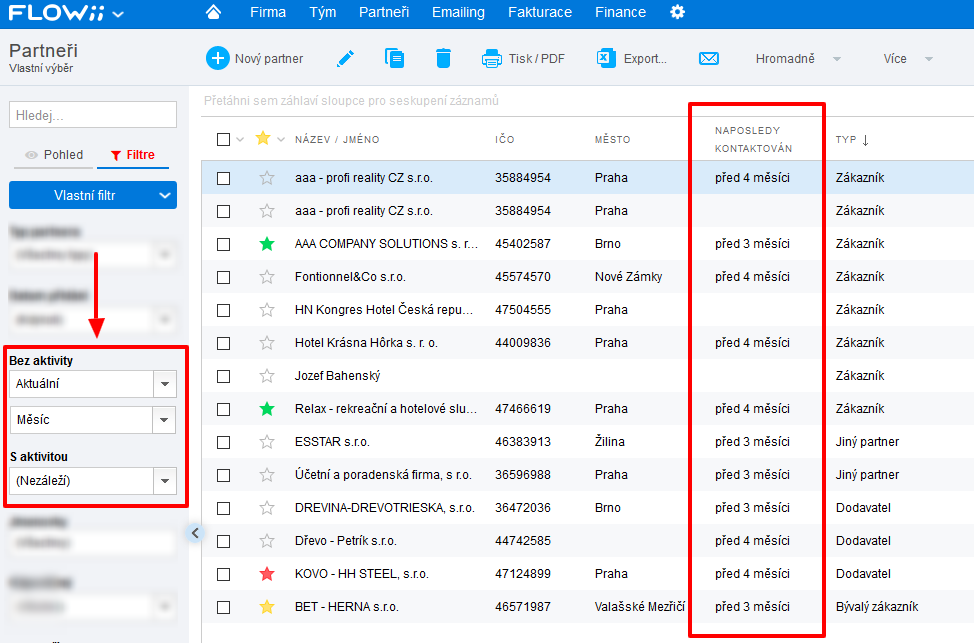Click the Nový partner button
974x643 pixels.
255,58
